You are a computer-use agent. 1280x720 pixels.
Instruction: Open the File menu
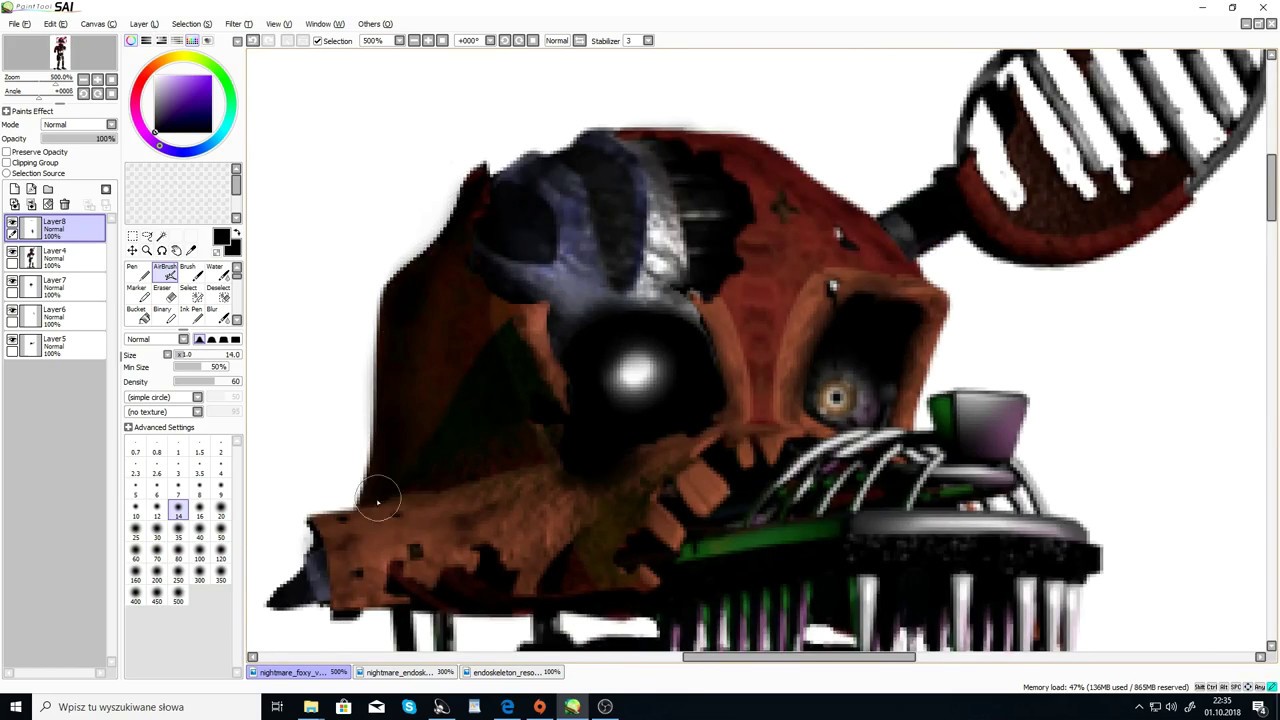(x=18, y=24)
